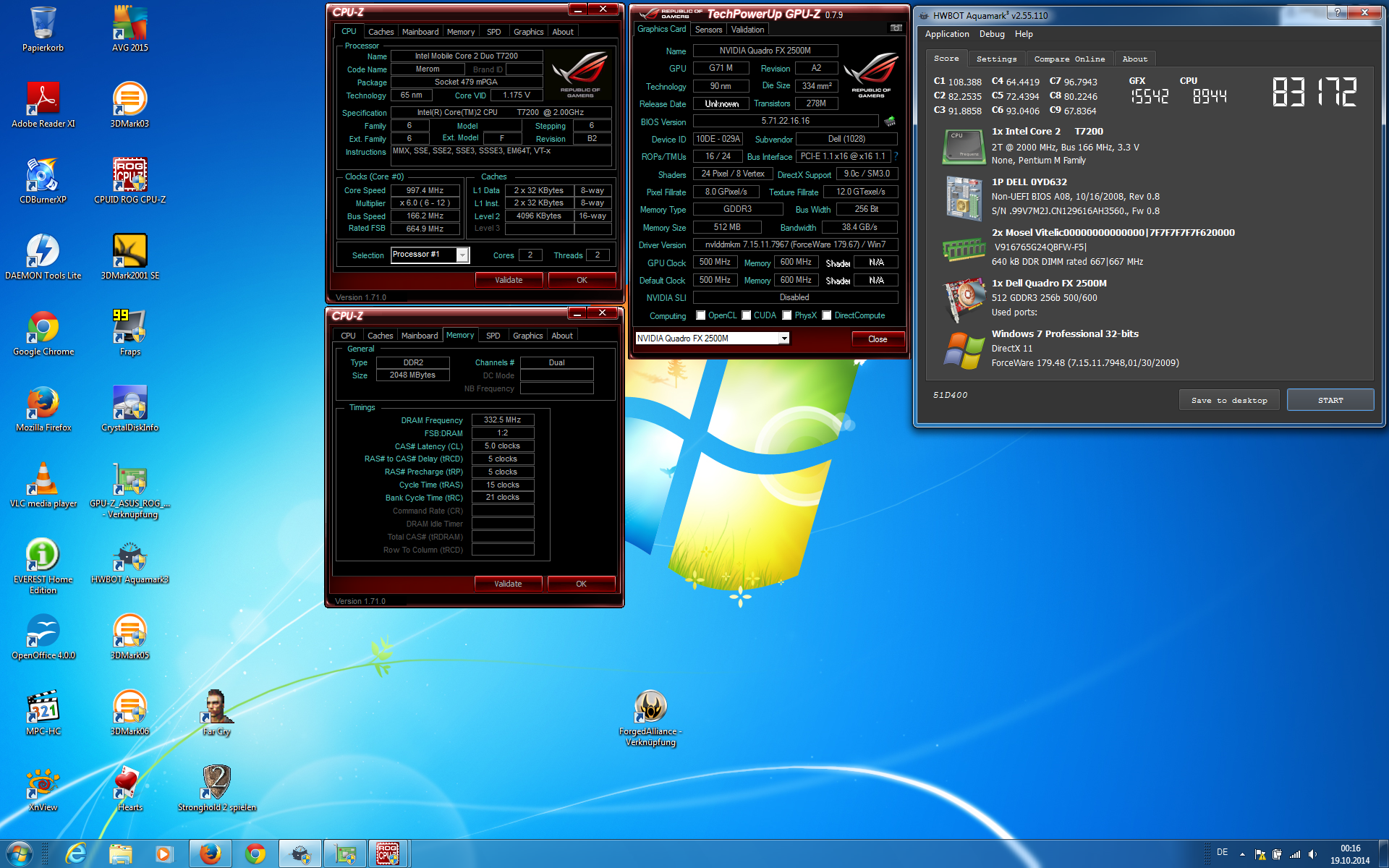1389x868 pixels.
Task: Open DAEMON Tools Lite shortcut
Action: click(43, 257)
